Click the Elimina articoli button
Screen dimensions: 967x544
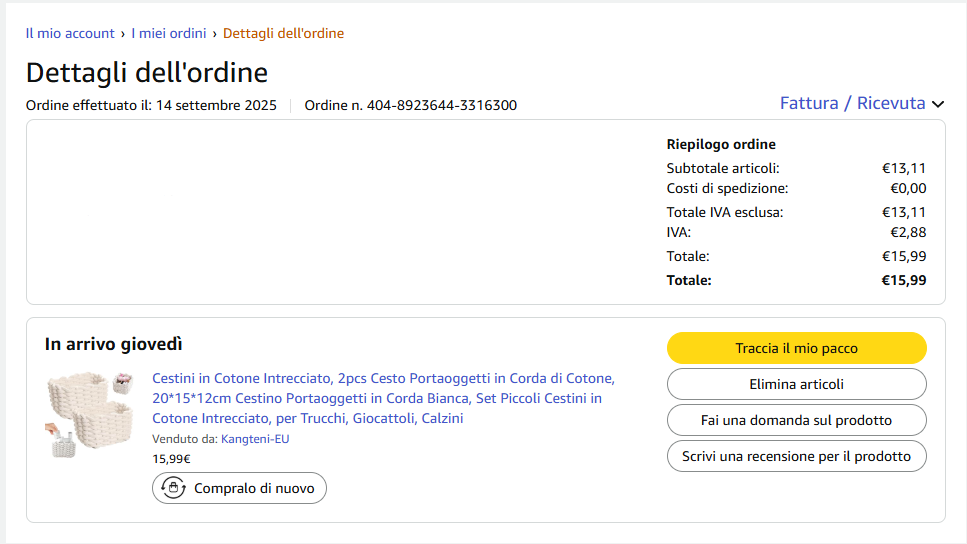[x=796, y=384]
